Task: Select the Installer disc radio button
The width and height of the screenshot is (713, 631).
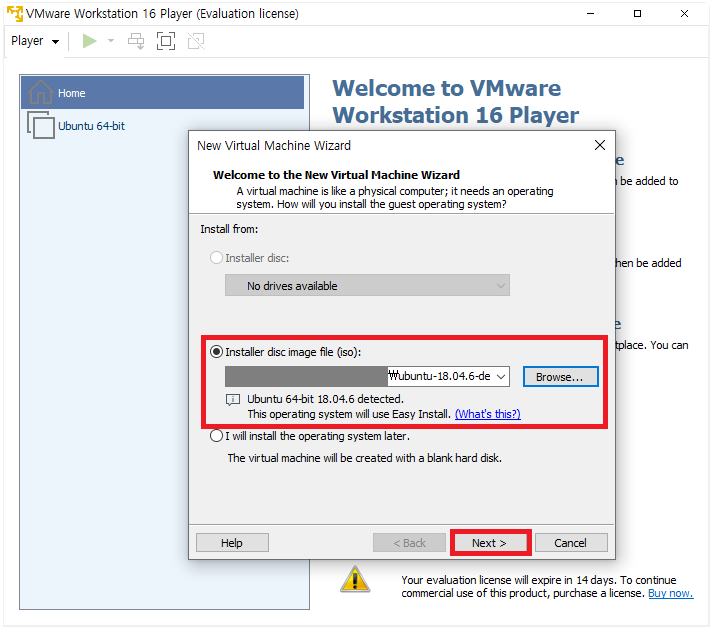Action: (216, 258)
